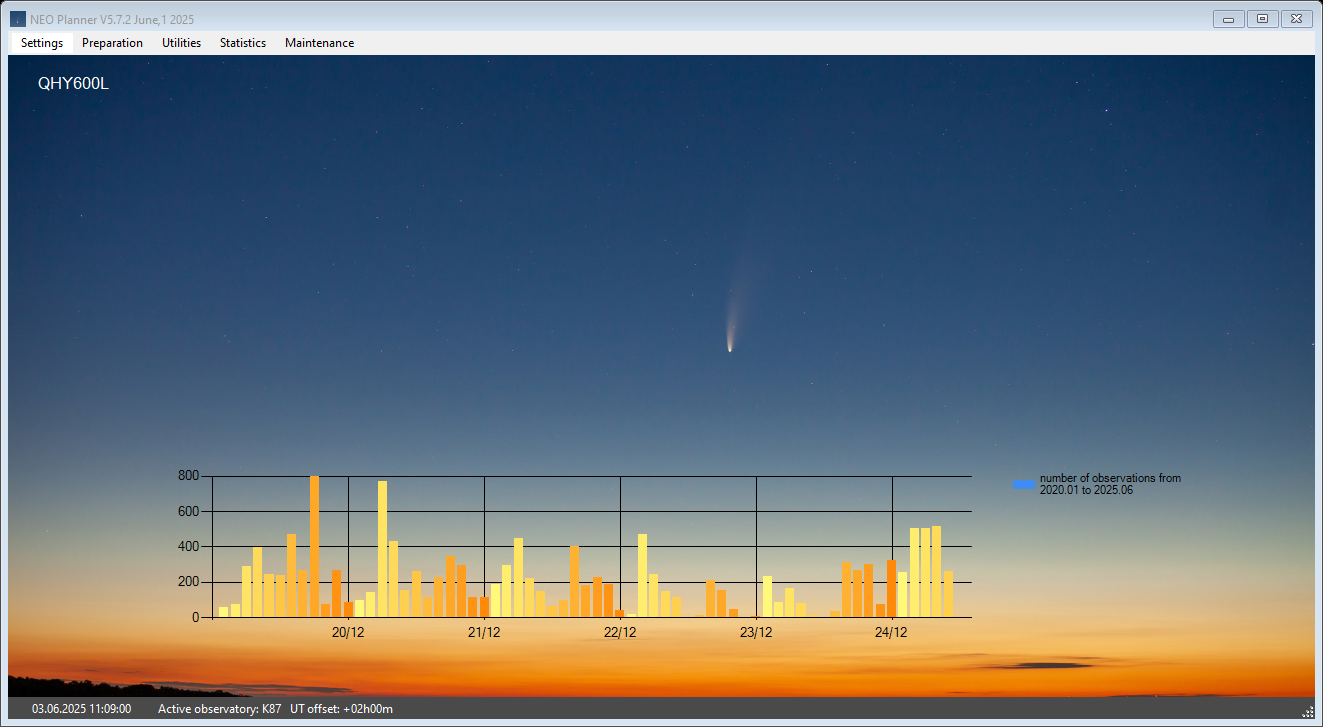Open the Utilities menu
The image size is (1323, 727).
(181, 43)
